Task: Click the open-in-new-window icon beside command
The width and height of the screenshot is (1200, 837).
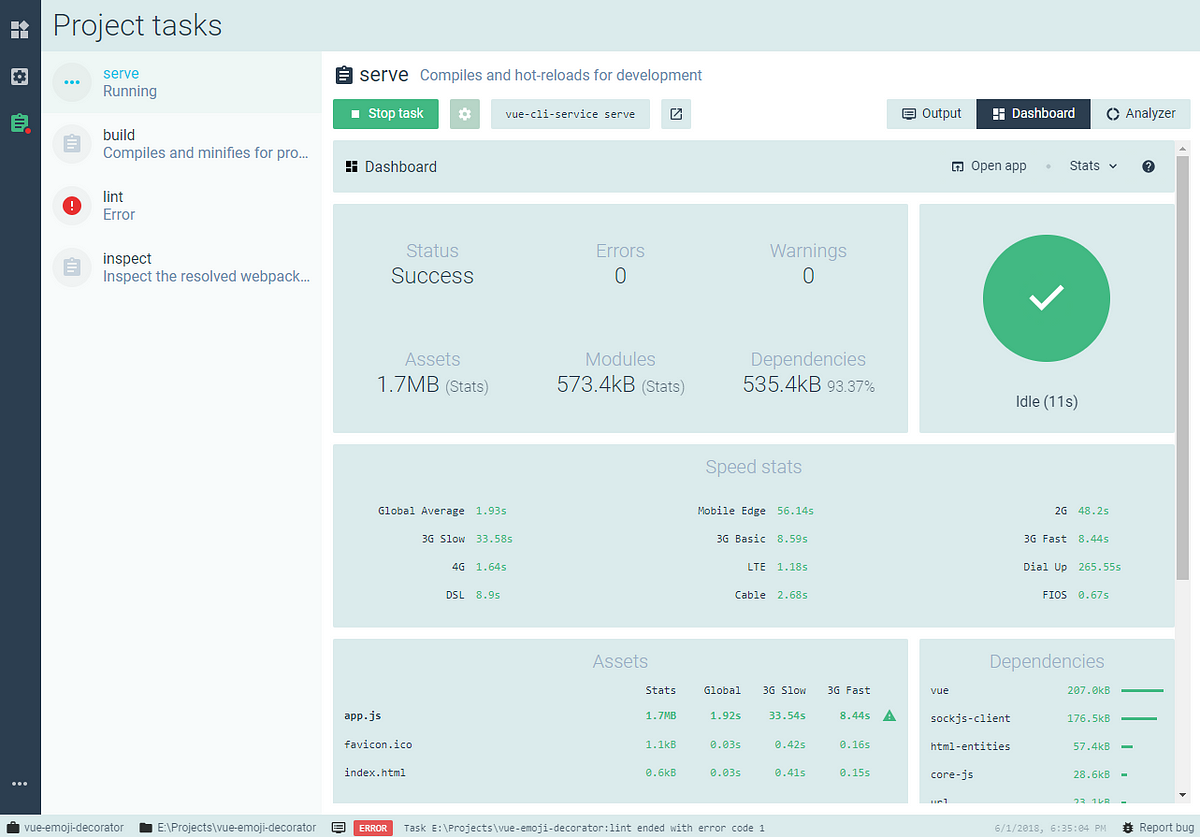Action: tap(676, 114)
